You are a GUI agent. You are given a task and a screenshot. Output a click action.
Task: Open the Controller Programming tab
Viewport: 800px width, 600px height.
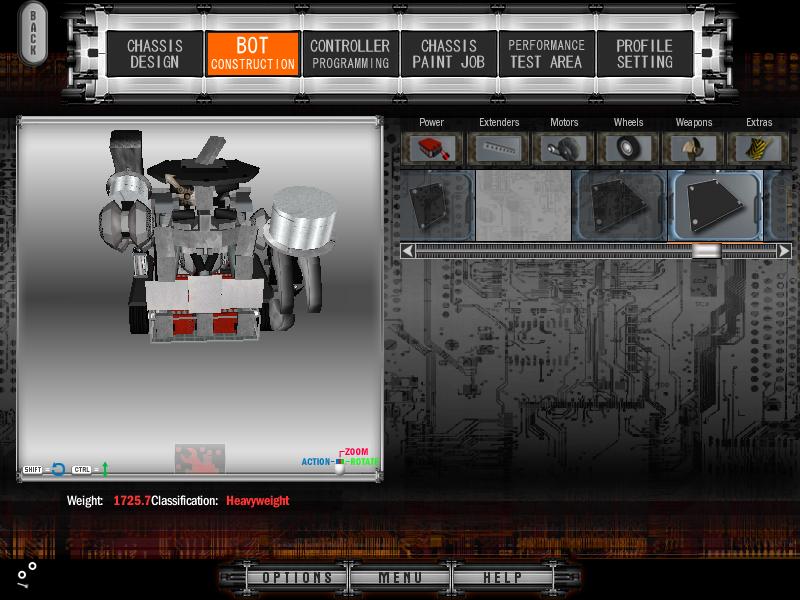350,54
